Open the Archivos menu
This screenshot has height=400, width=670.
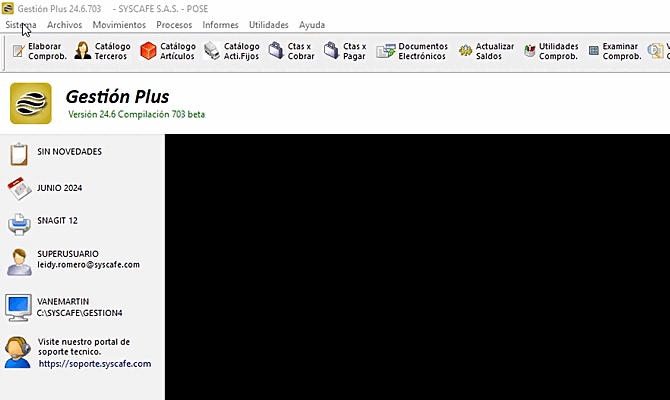65,25
